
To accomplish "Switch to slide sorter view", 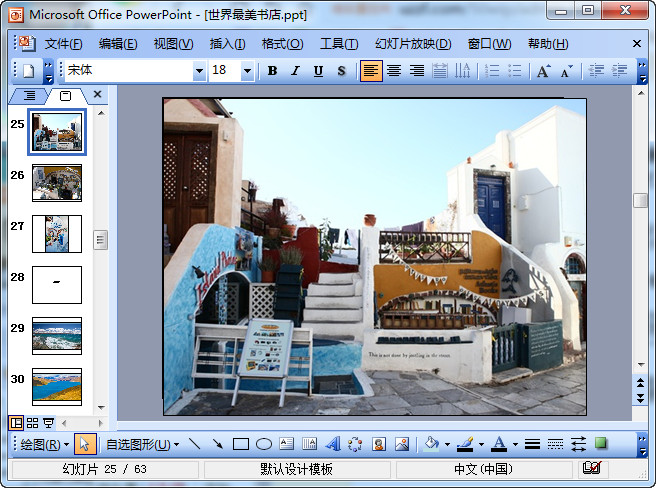I will coord(32,423).
